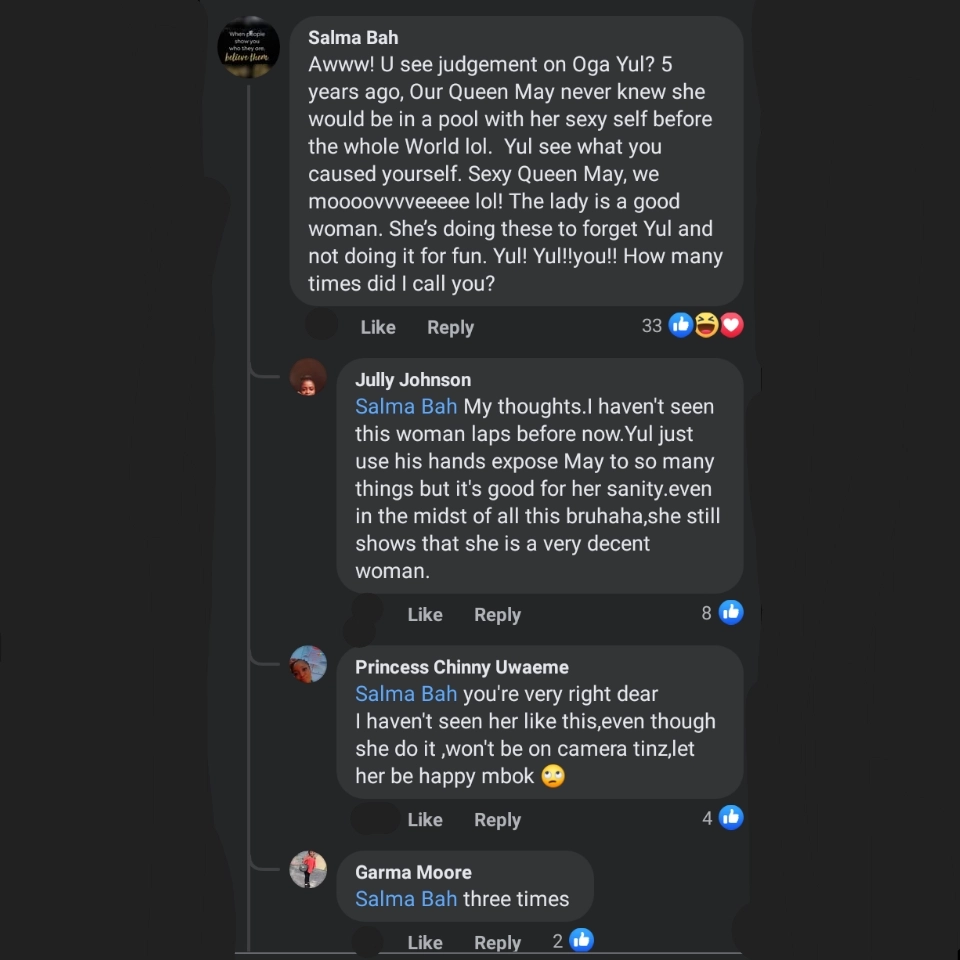Open the Salma Bah mention in Garma Moore's reply
Screen dimensions: 960x960
coord(406,899)
